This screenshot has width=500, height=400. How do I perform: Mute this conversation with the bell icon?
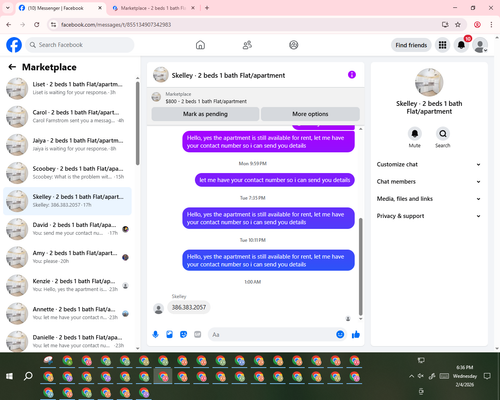[415, 134]
